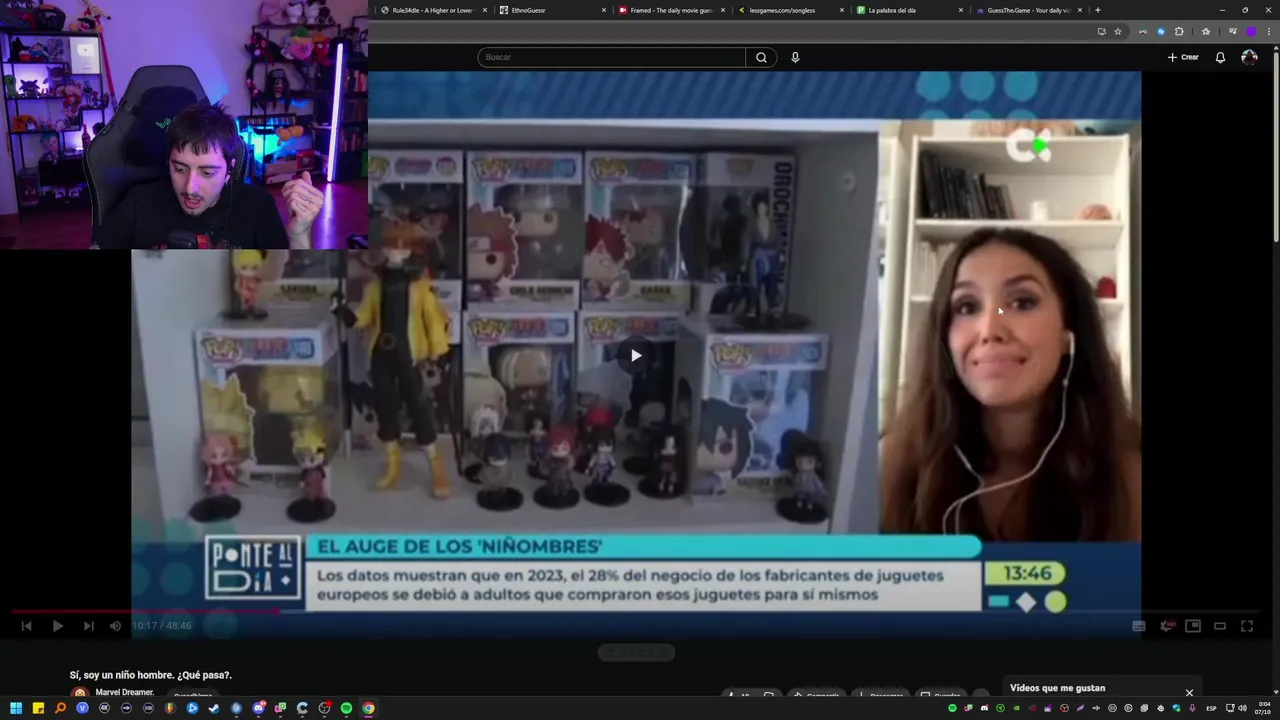Open YouTube notifications bell
This screenshot has height=720, width=1280.
point(1220,57)
